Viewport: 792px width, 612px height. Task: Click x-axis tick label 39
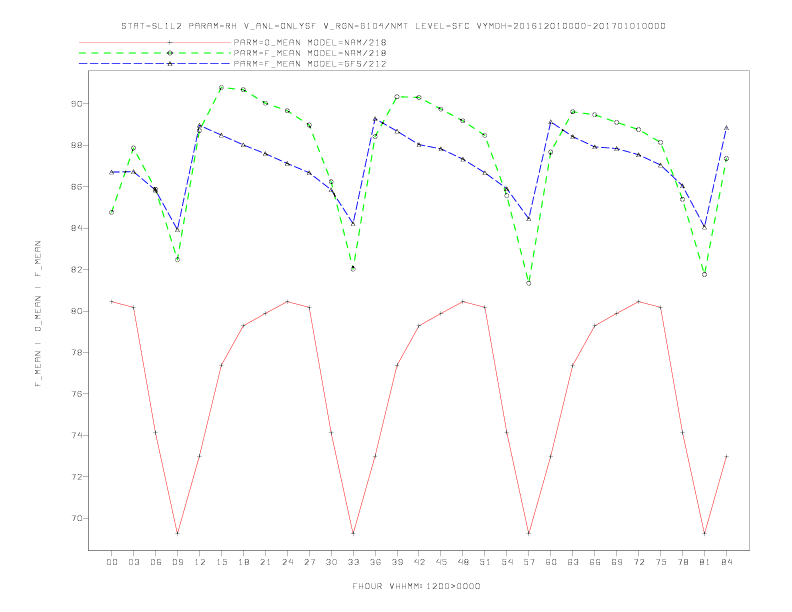pos(398,562)
